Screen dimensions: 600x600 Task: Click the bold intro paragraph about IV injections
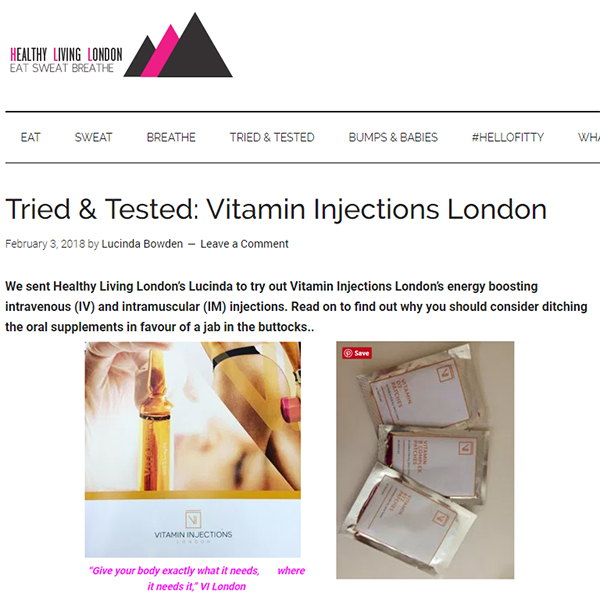tap(297, 307)
